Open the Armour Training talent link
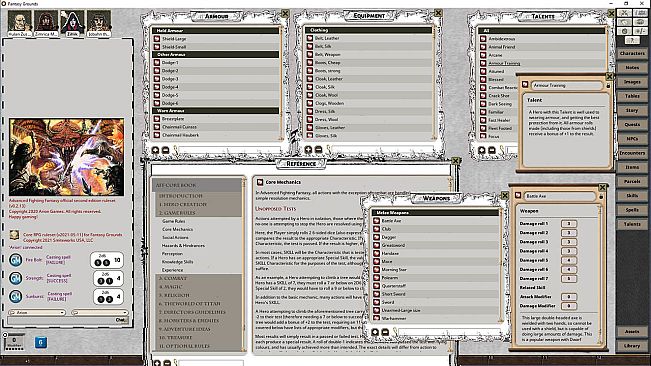Image resolution: width=651 pixels, height=366 pixels. click(x=504, y=63)
